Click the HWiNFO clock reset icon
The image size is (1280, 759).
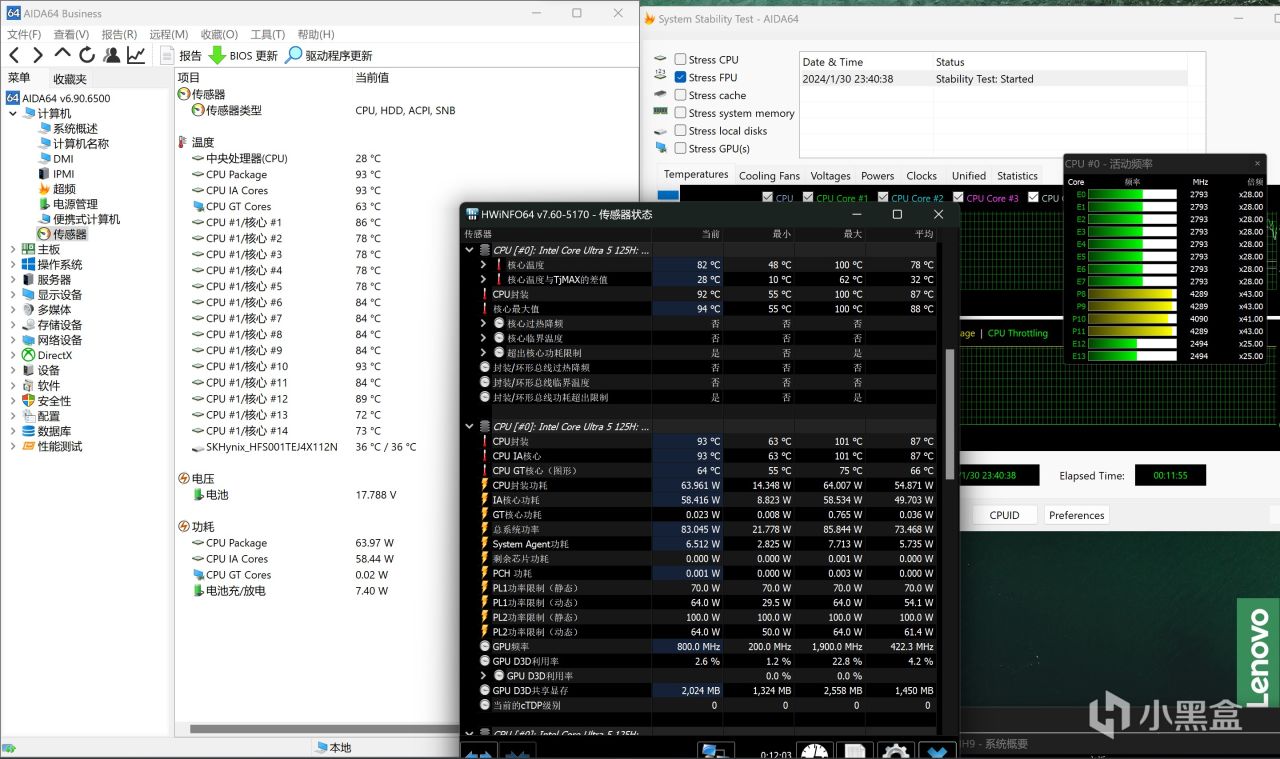pos(815,751)
